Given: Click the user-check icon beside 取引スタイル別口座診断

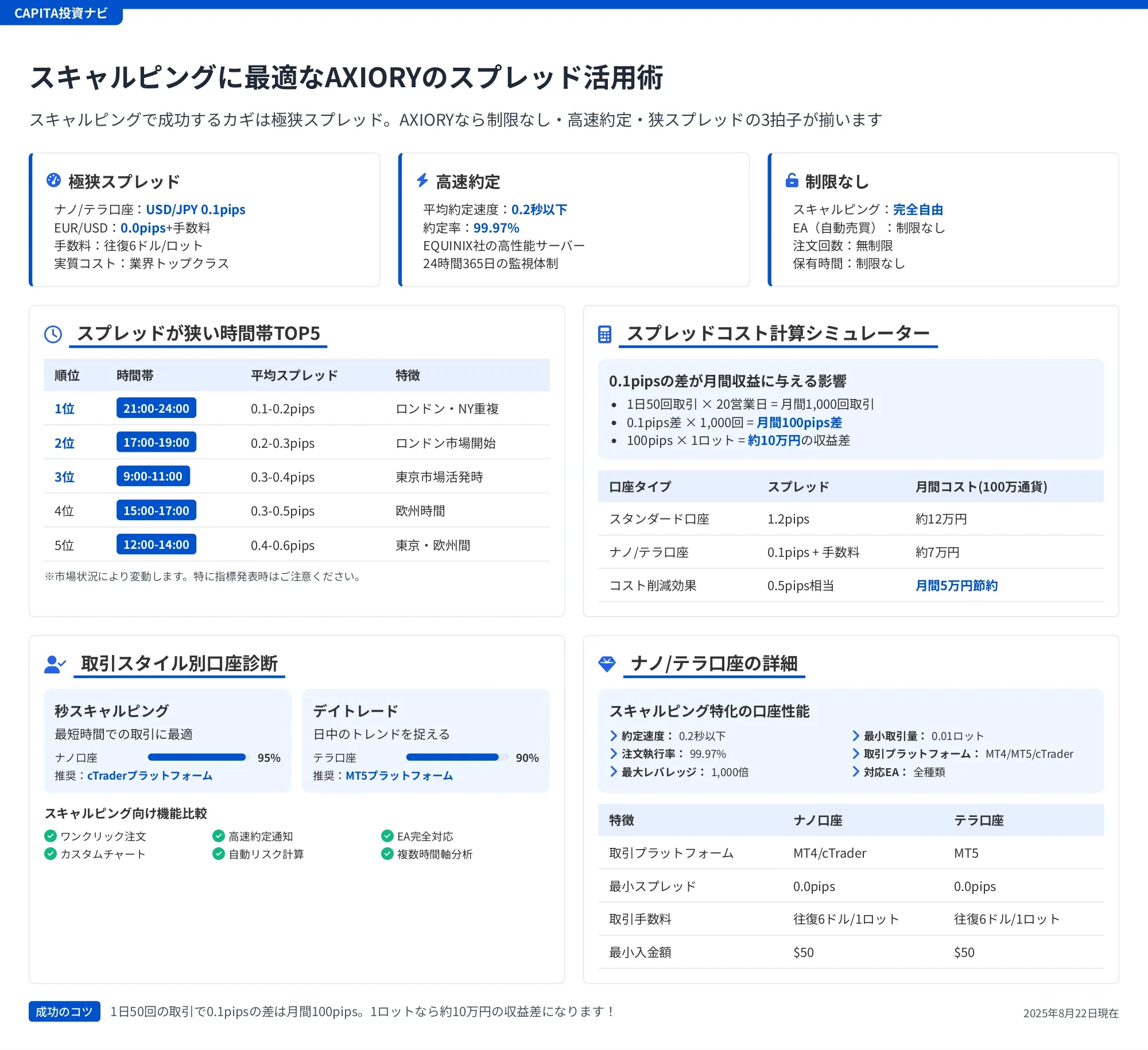Looking at the screenshot, I should point(55,664).
